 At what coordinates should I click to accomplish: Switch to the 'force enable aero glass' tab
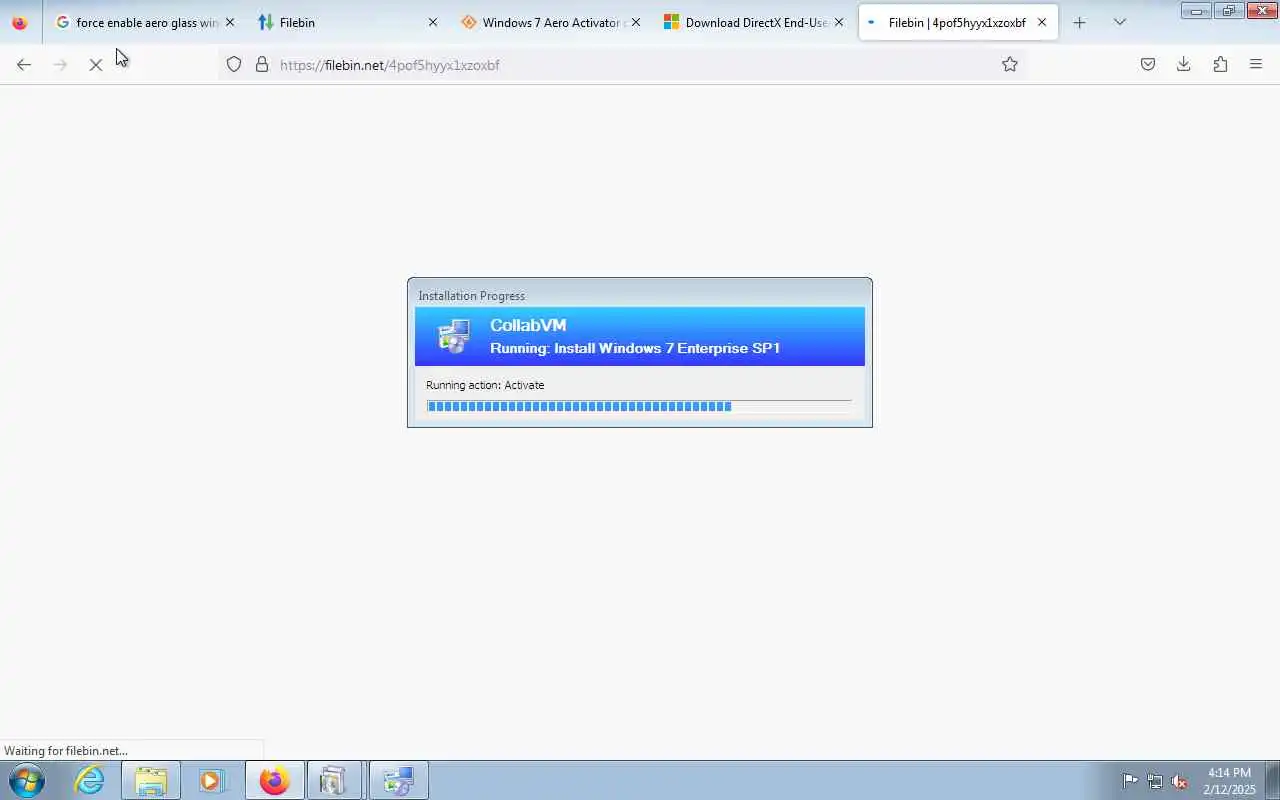tap(146, 22)
